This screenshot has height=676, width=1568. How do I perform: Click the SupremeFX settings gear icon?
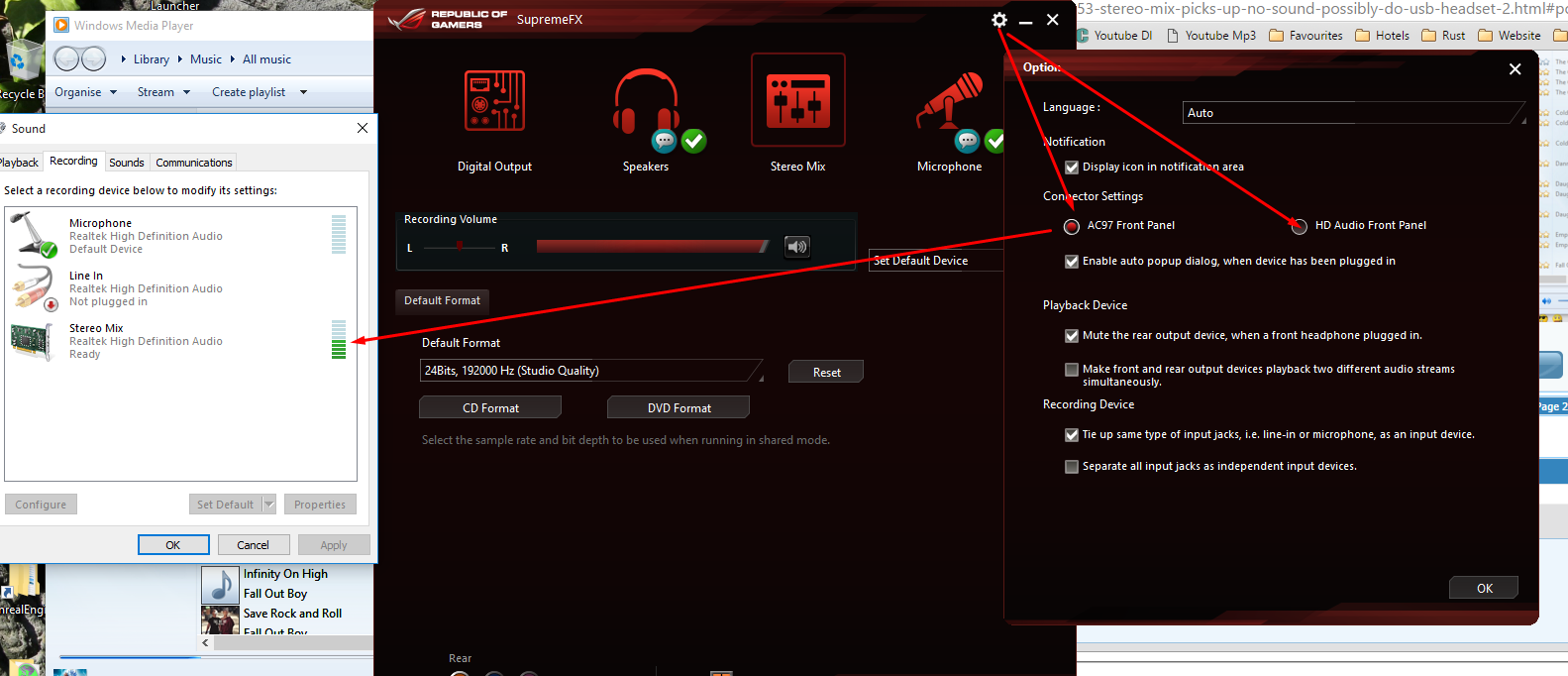pyautogui.click(x=998, y=20)
